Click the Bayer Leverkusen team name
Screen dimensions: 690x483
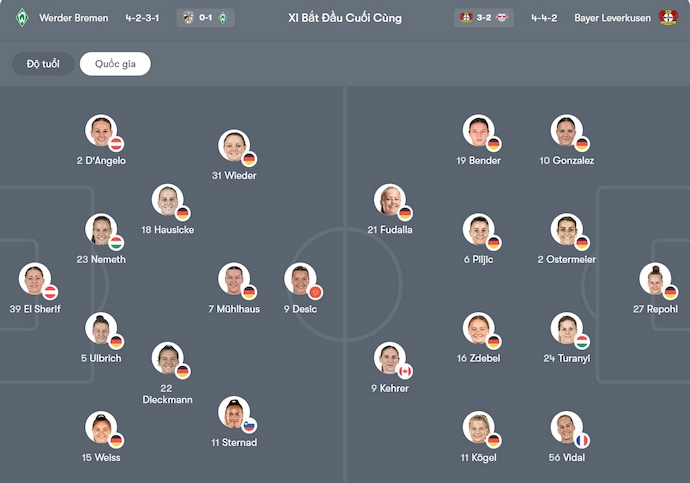(614, 18)
